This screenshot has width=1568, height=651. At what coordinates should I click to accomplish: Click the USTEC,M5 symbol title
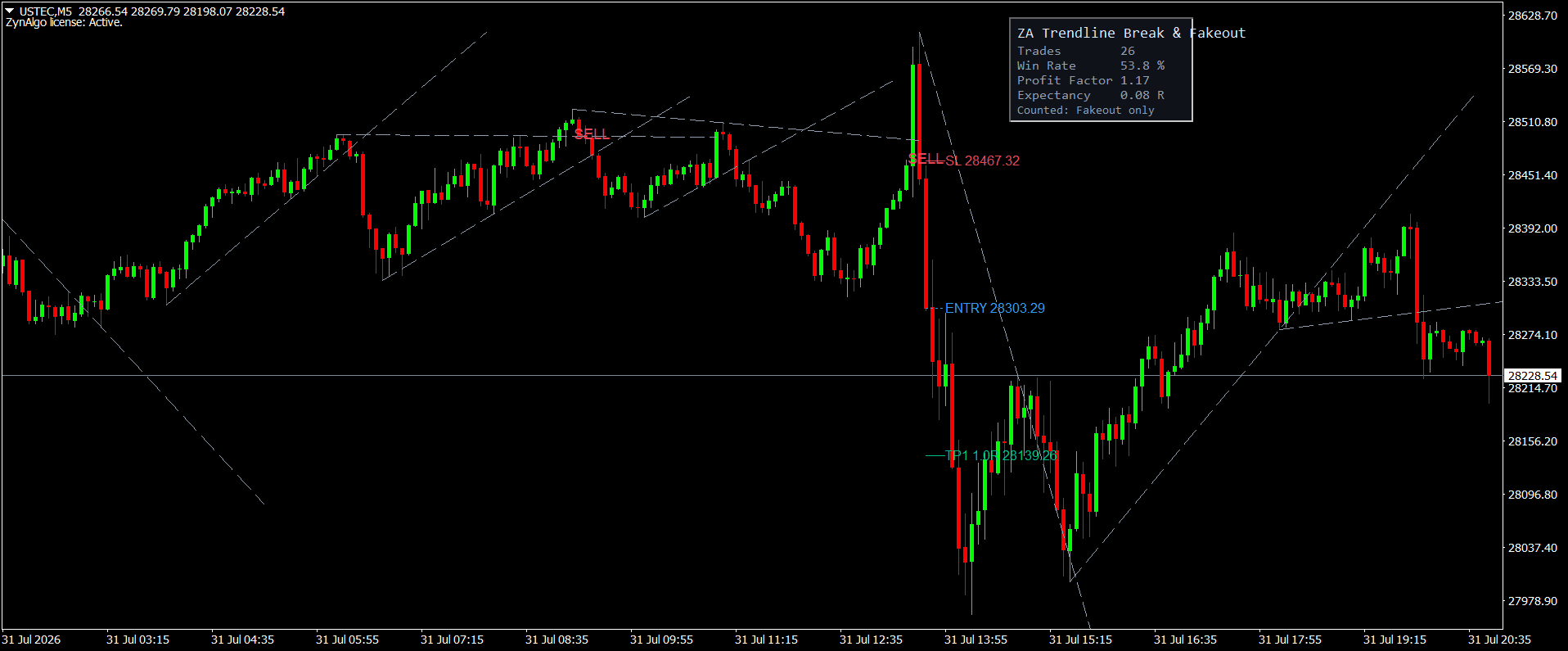coord(46,11)
